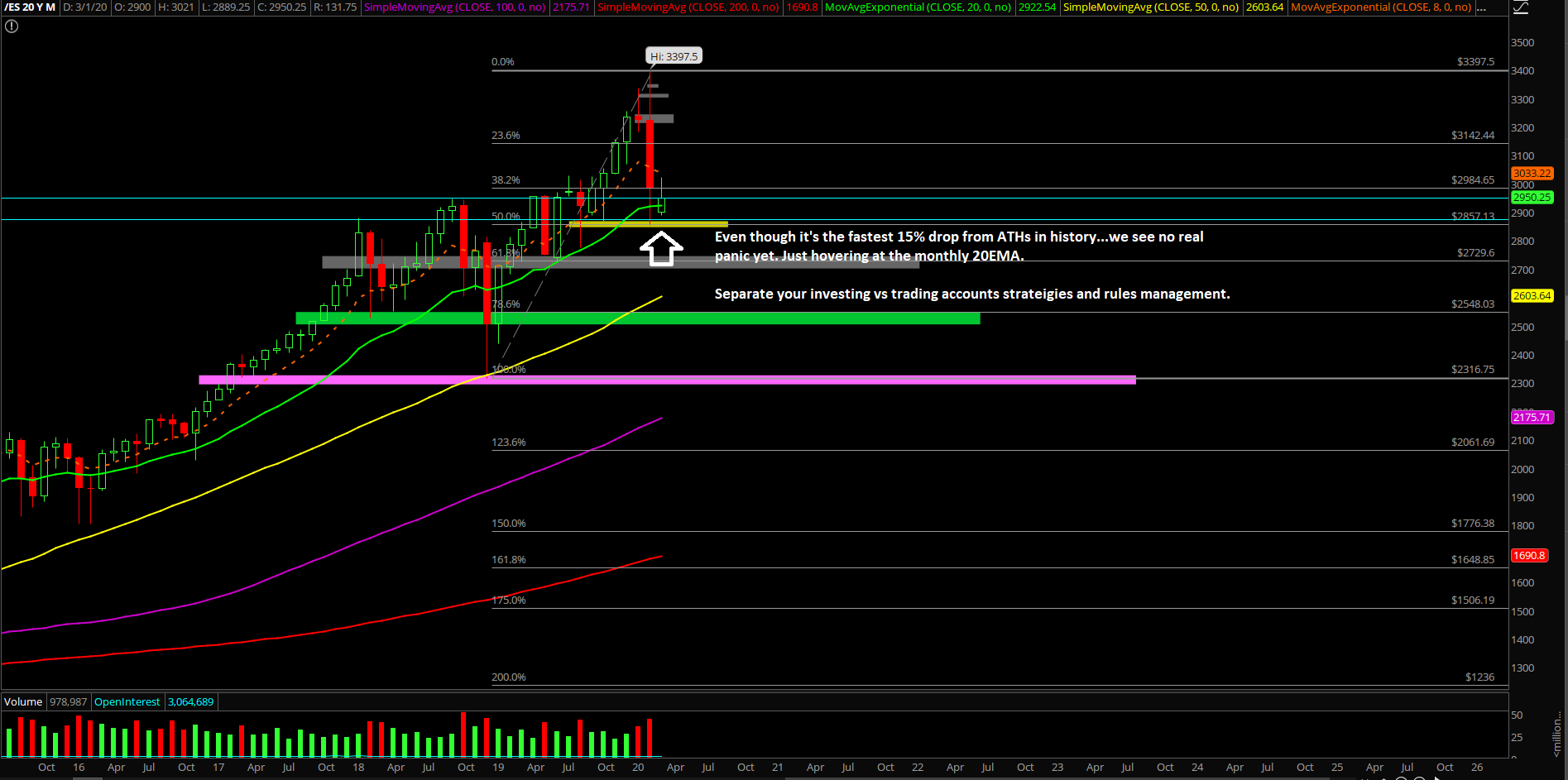The height and width of the screenshot is (780, 1568).
Task: Click the 1690.8 value in the header
Action: tap(802, 7)
